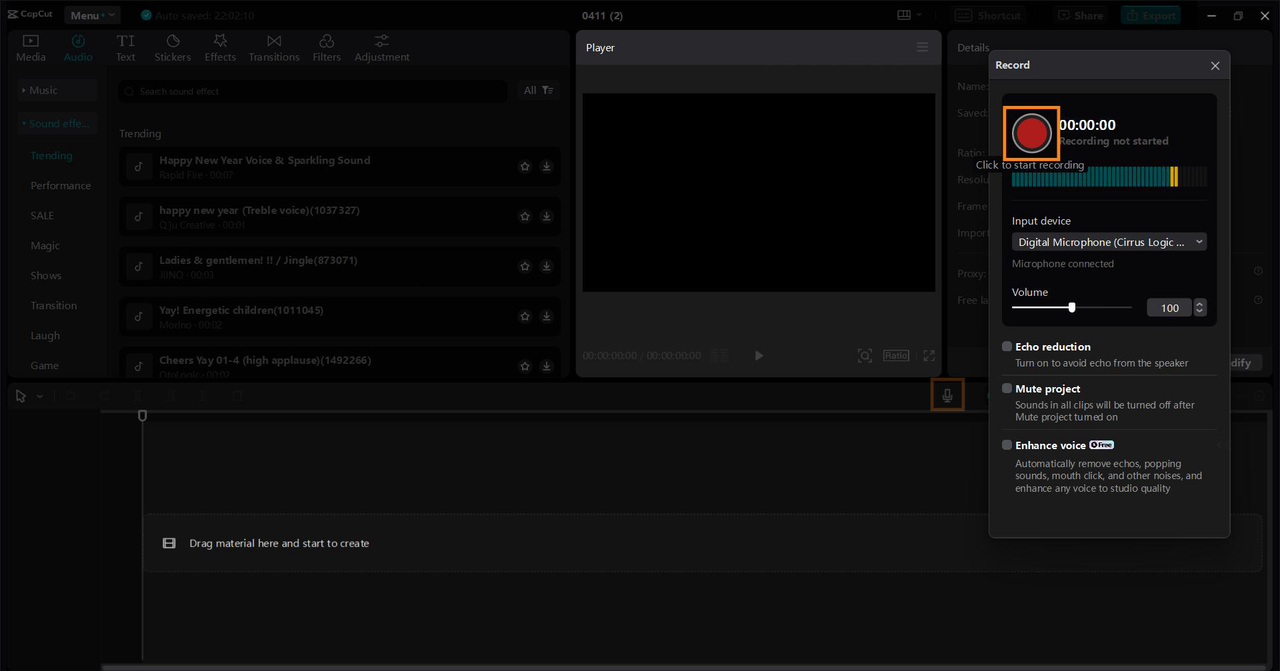Pick the Transition sound category
The height and width of the screenshot is (671, 1280).
pos(53,306)
